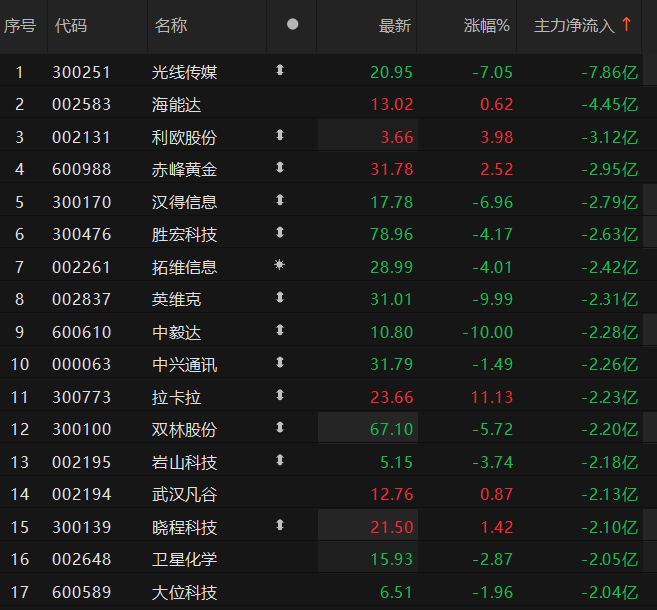This screenshot has height=610, width=657.
Task: Sort by 涨幅% column header
Action: coord(486,26)
